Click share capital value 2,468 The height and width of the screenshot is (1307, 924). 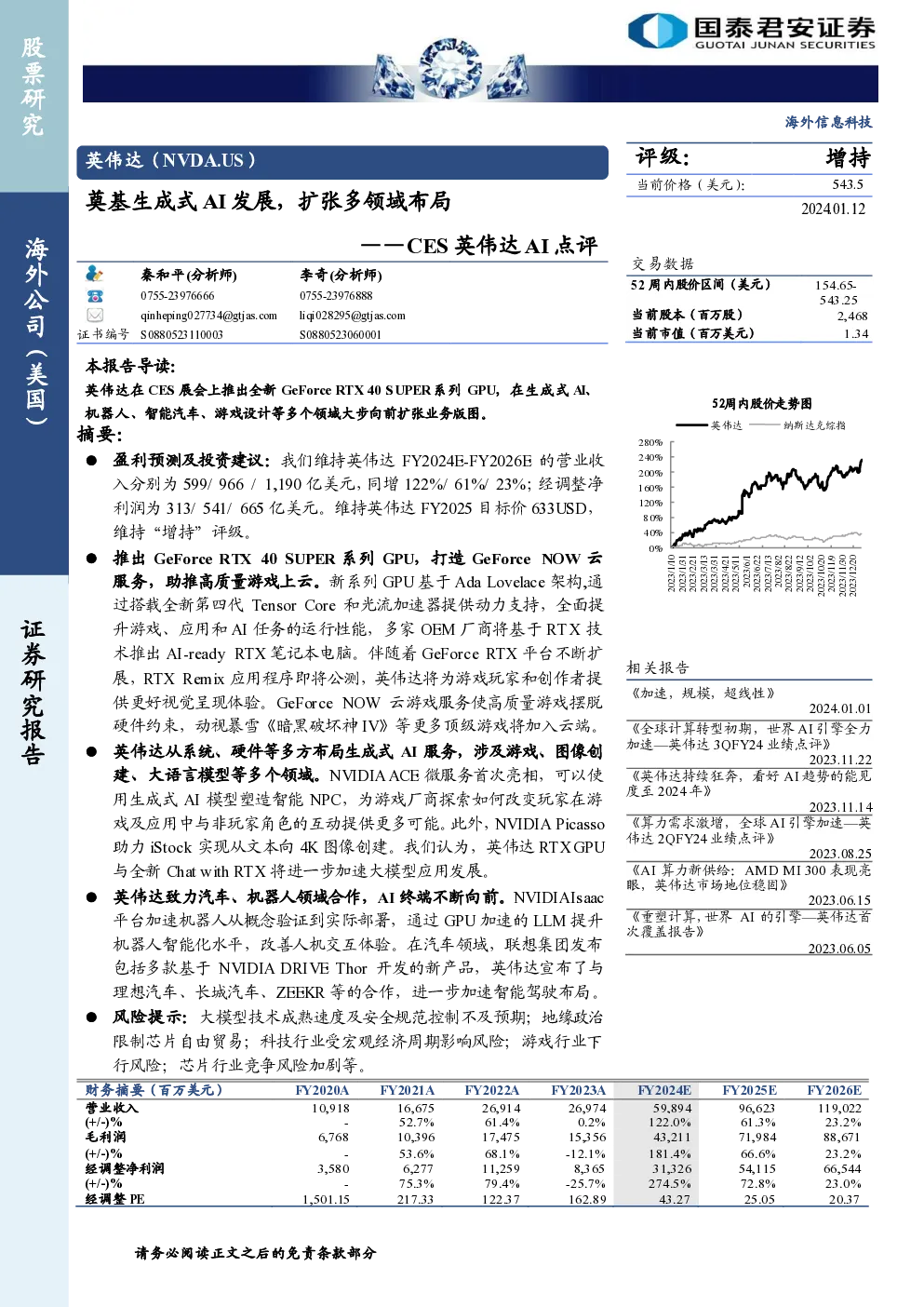click(x=852, y=317)
